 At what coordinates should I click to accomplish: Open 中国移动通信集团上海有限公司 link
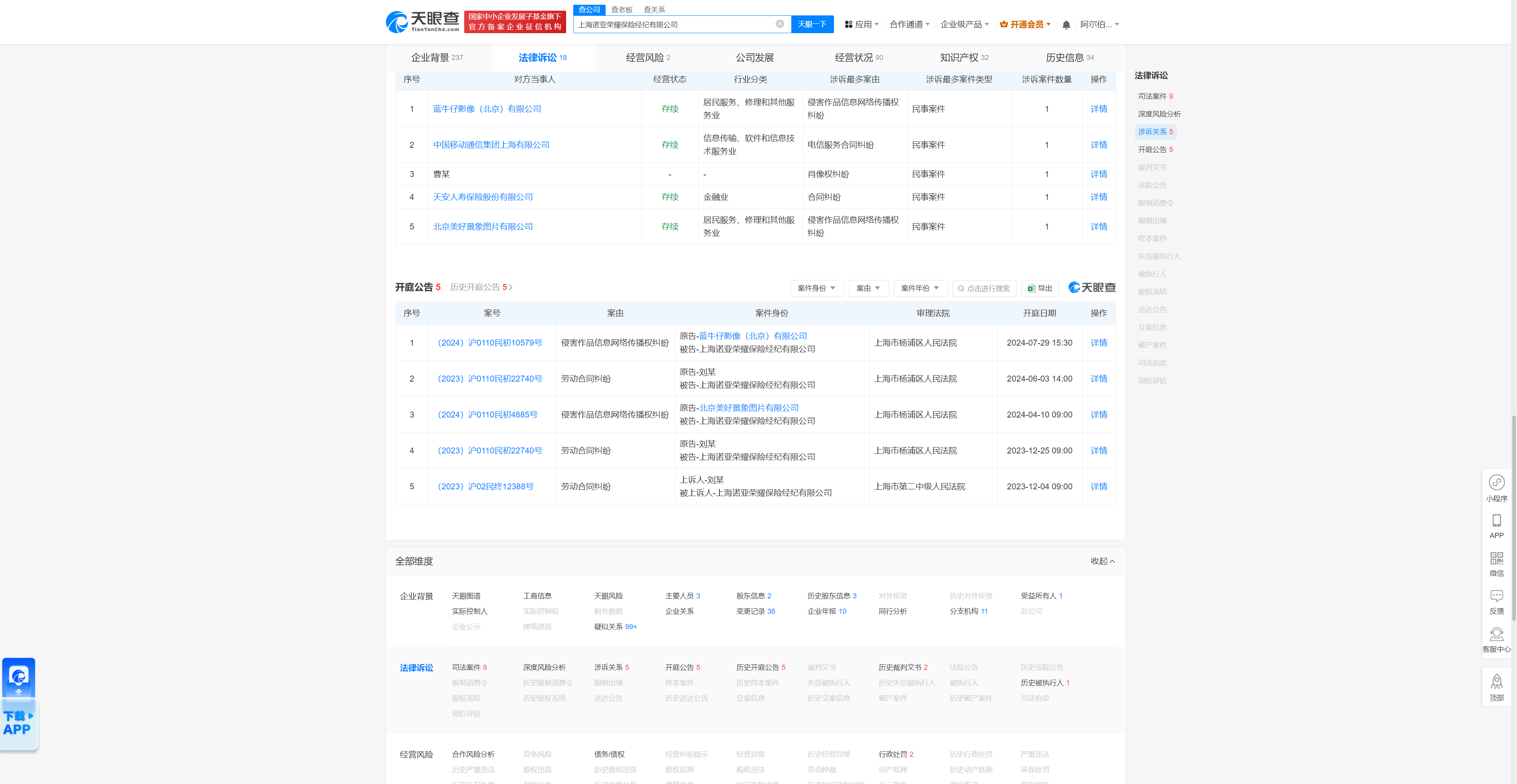click(x=491, y=145)
